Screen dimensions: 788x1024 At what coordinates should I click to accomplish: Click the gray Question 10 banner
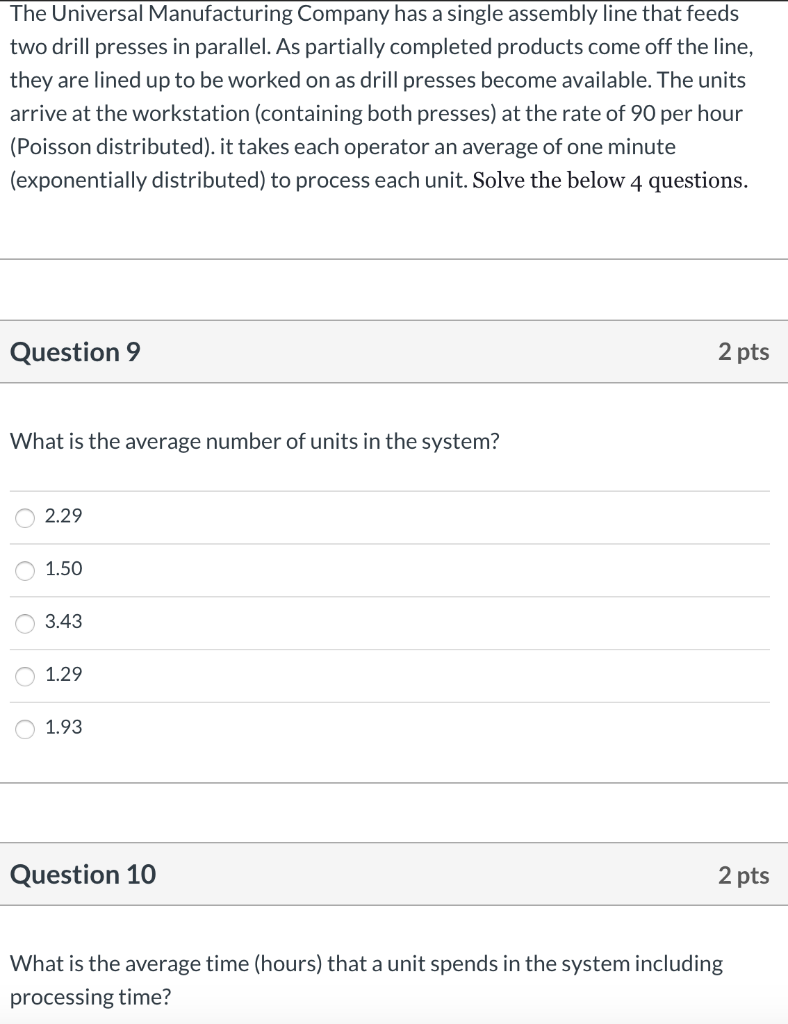pyautogui.click(x=394, y=875)
